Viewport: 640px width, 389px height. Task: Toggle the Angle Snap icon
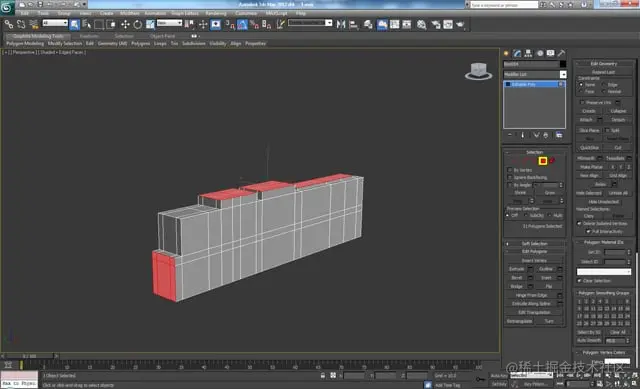pyautogui.click(x=242, y=24)
